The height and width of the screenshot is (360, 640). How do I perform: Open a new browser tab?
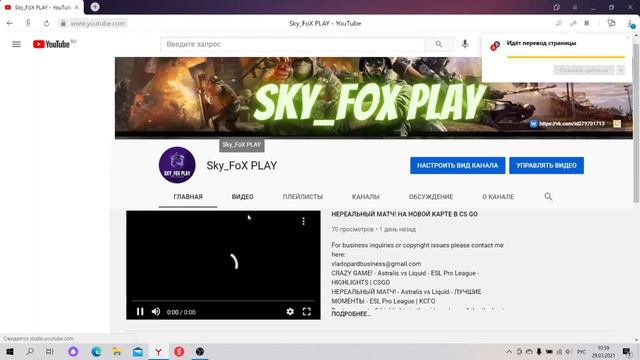[95, 7]
